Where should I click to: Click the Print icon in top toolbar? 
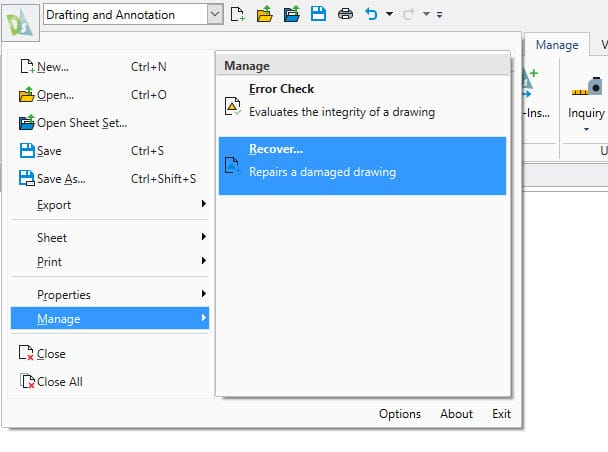pos(345,15)
